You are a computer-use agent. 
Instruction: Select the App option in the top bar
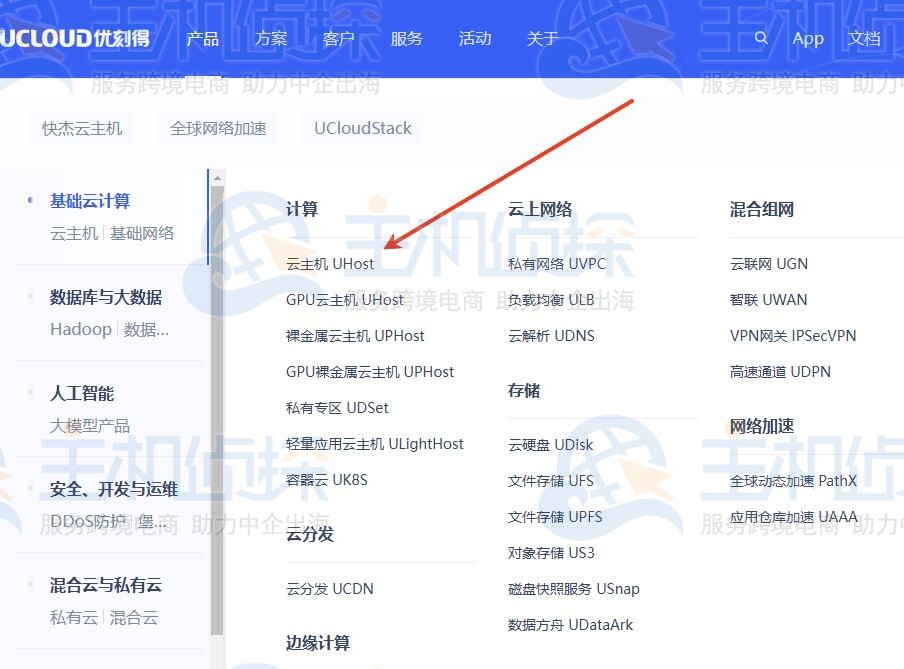click(808, 38)
